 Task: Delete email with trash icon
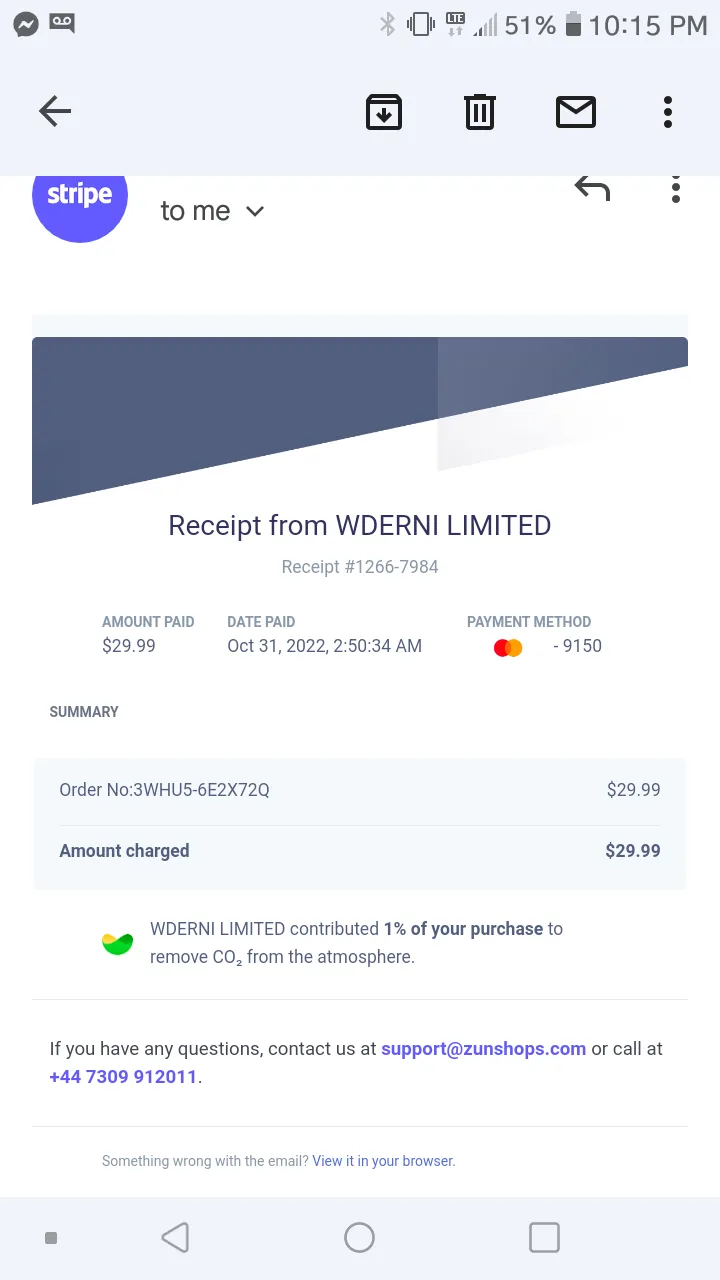480,111
